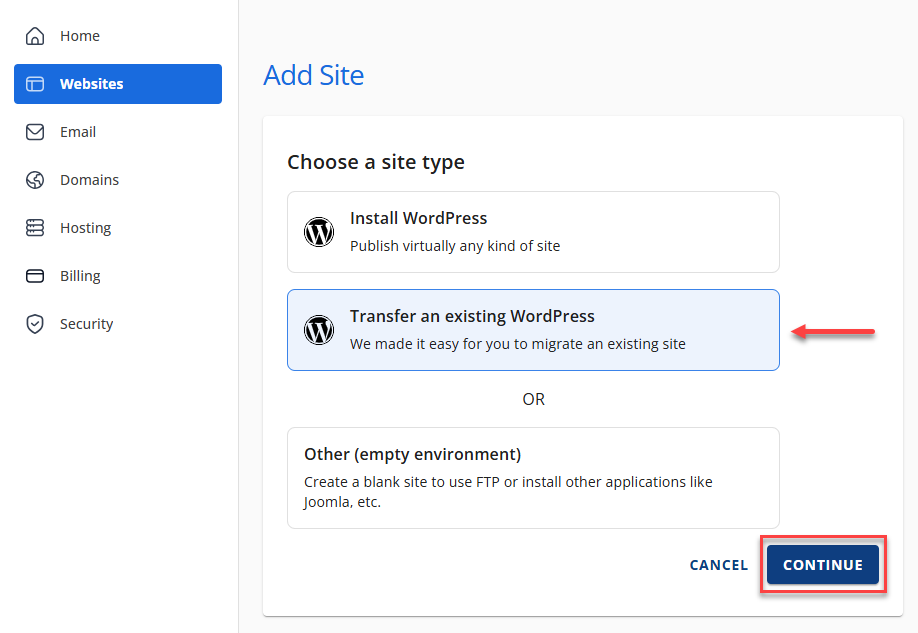Click the Security shield icon
This screenshot has height=633, width=918.
[x=35, y=324]
